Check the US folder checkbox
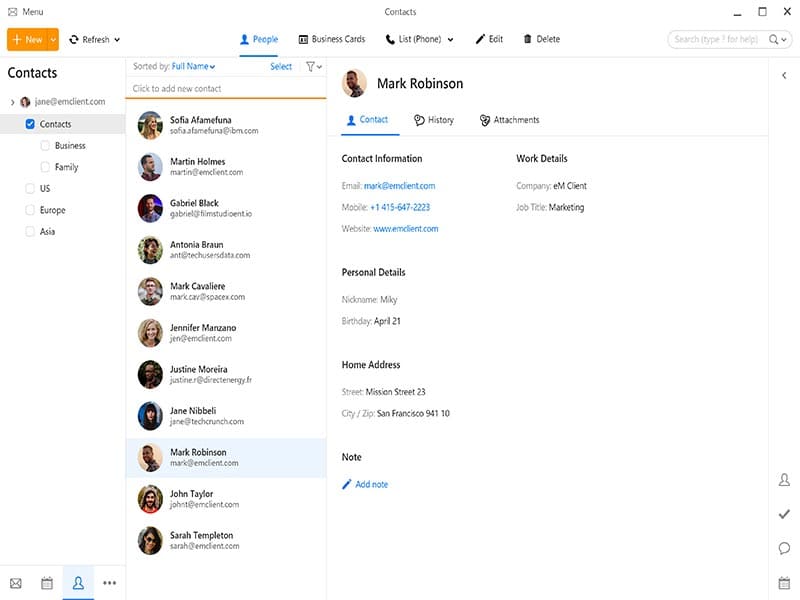Viewport: 800px width, 600px height. (30, 188)
